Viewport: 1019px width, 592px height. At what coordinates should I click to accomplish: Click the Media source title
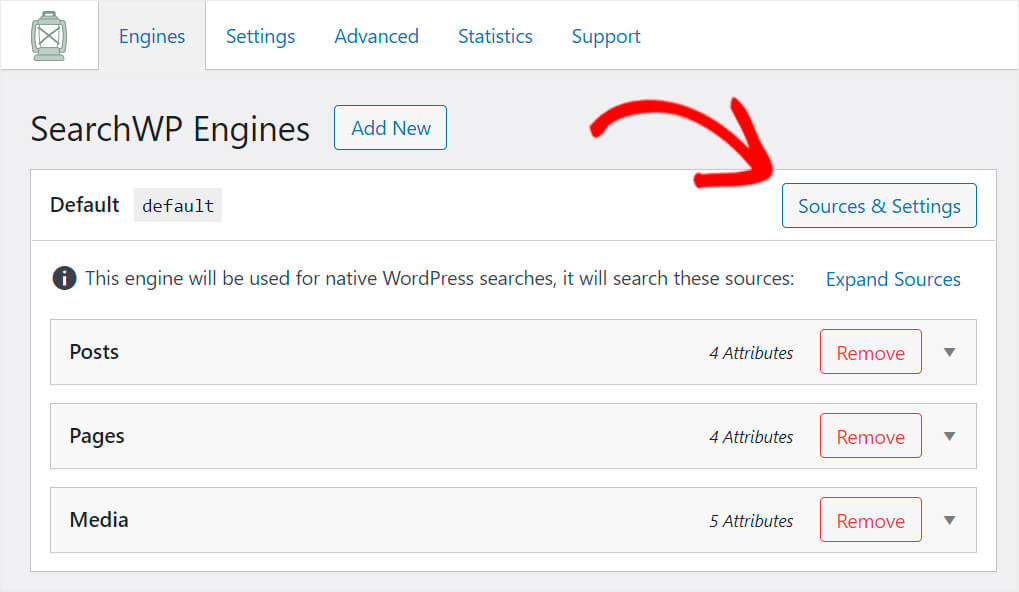pos(99,520)
